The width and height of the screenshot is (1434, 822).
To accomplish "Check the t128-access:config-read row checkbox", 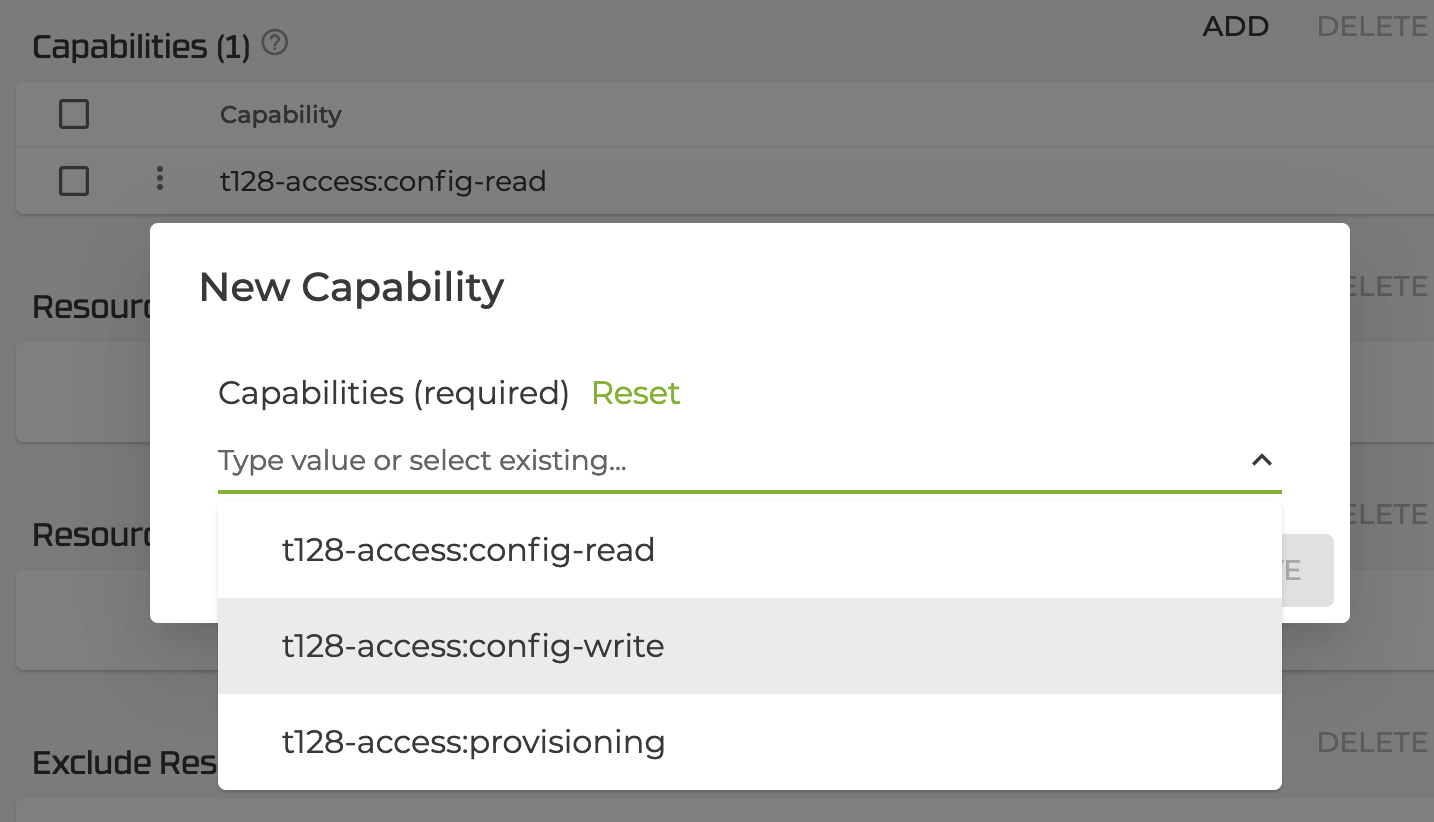I will click(74, 181).
